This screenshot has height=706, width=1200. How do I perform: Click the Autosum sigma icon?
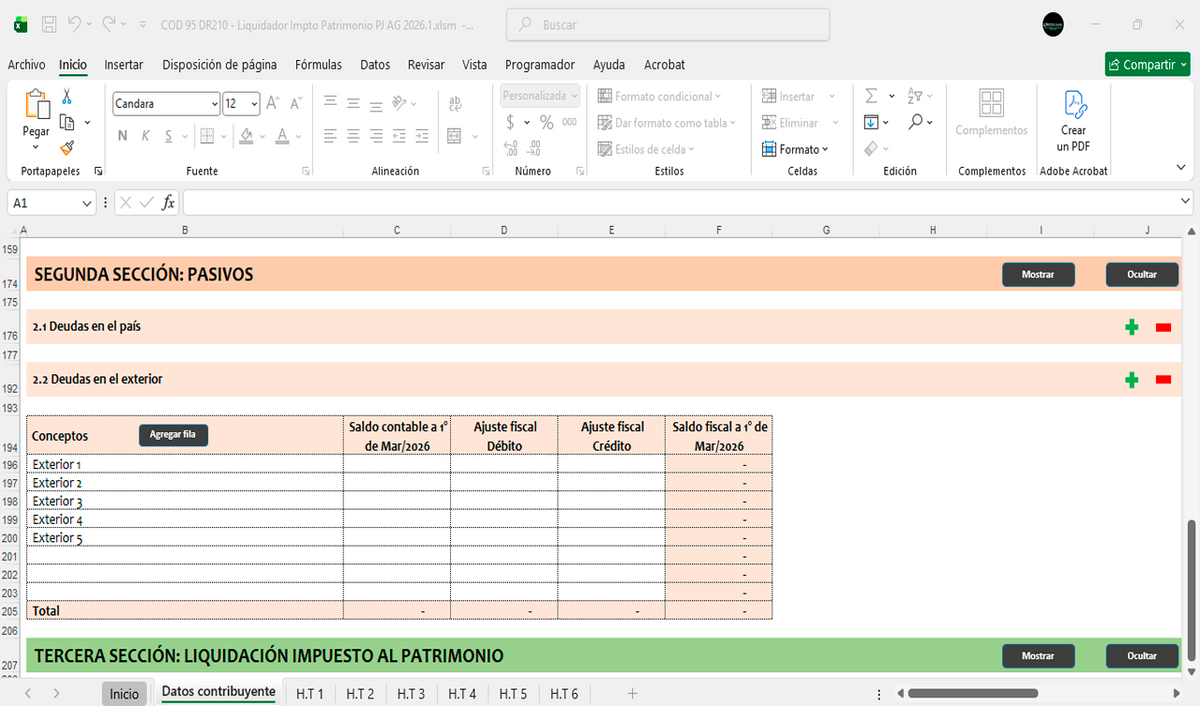point(871,96)
